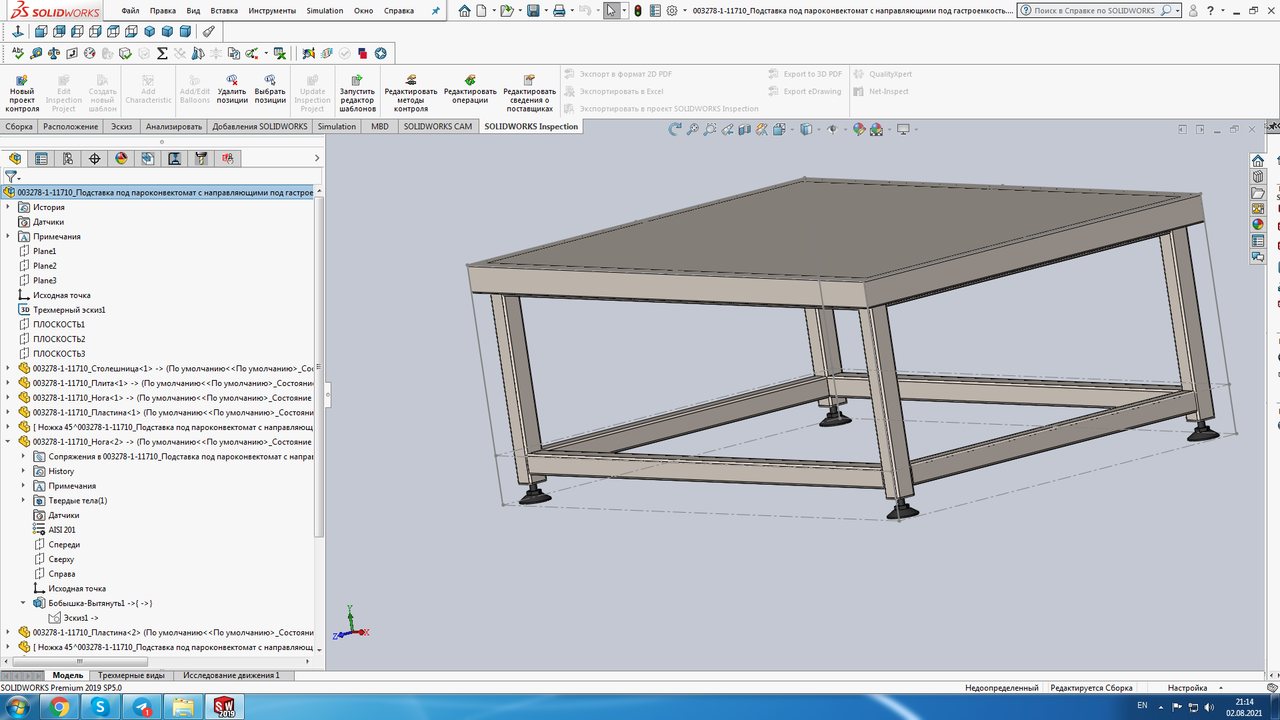Select Эскиз1 under Бобышка-Вытянуть1
This screenshot has height=720, width=1280.
coord(81,618)
